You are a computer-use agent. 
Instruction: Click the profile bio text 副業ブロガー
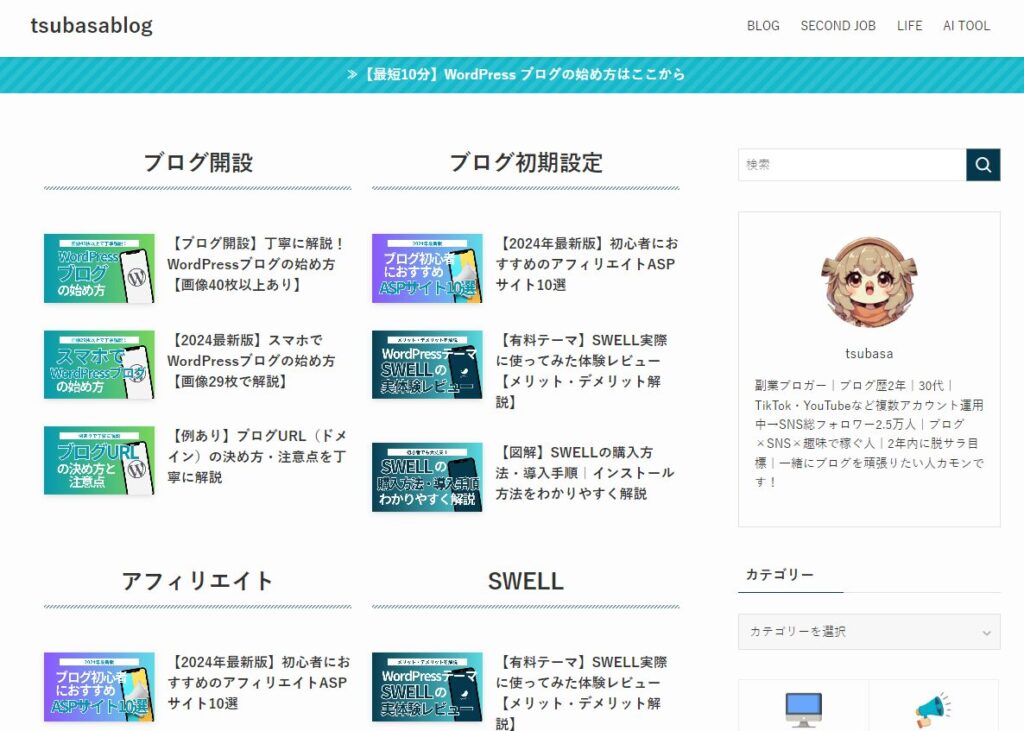tap(869, 433)
